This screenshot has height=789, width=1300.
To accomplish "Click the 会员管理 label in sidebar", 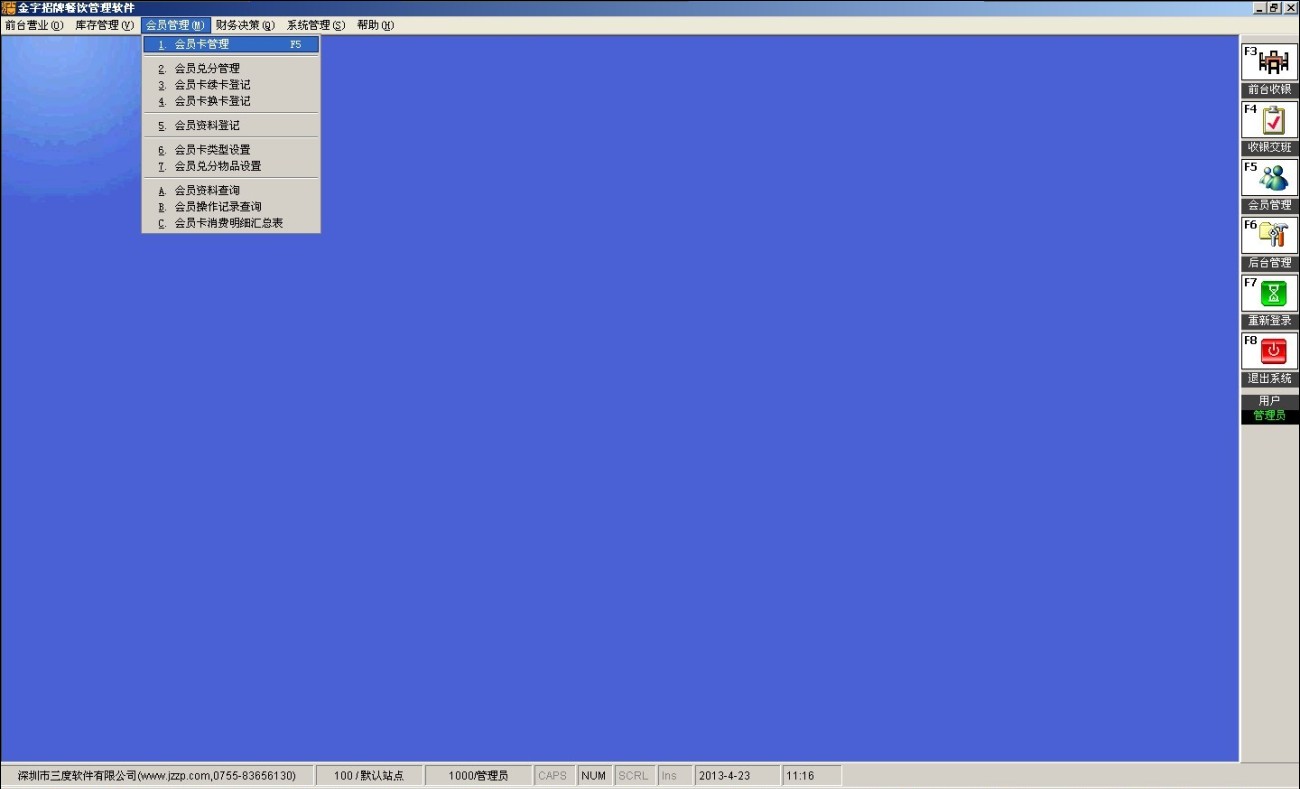I will click(1269, 205).
